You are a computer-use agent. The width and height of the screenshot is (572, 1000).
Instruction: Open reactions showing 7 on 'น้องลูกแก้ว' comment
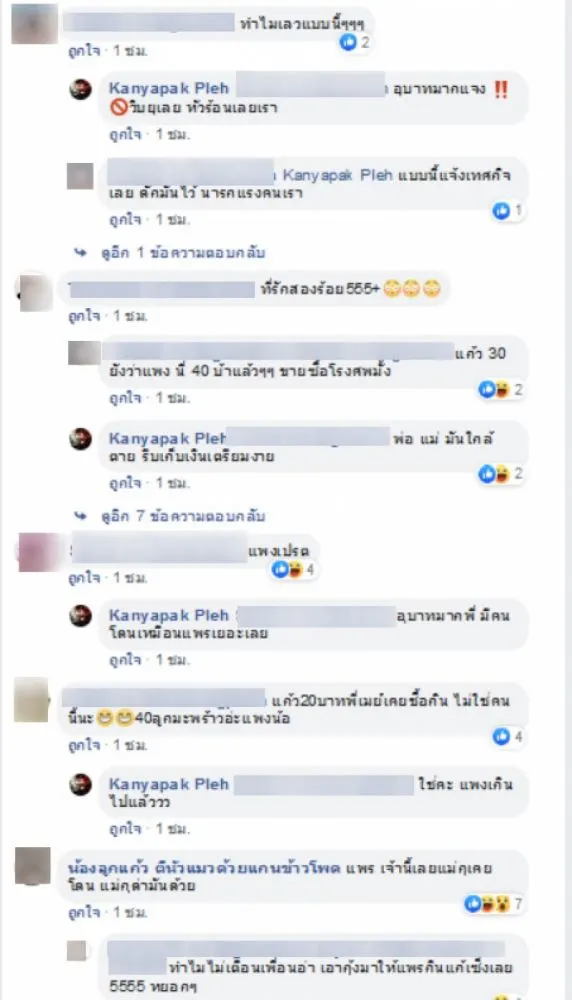point(494,904)
